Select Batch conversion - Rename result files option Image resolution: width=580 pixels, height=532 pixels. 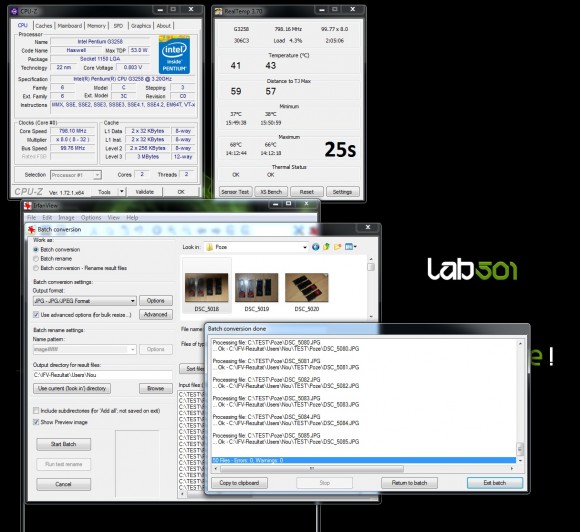pos(36,268)
